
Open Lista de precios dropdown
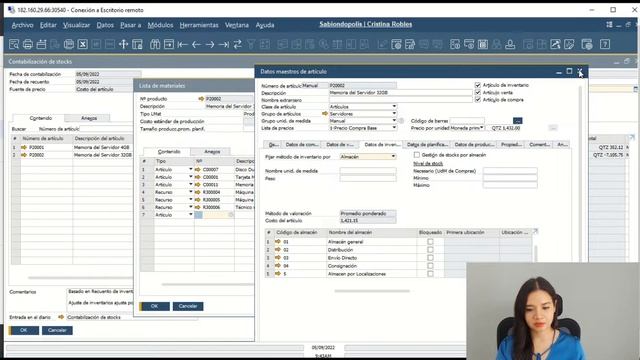tap(394, 128)
